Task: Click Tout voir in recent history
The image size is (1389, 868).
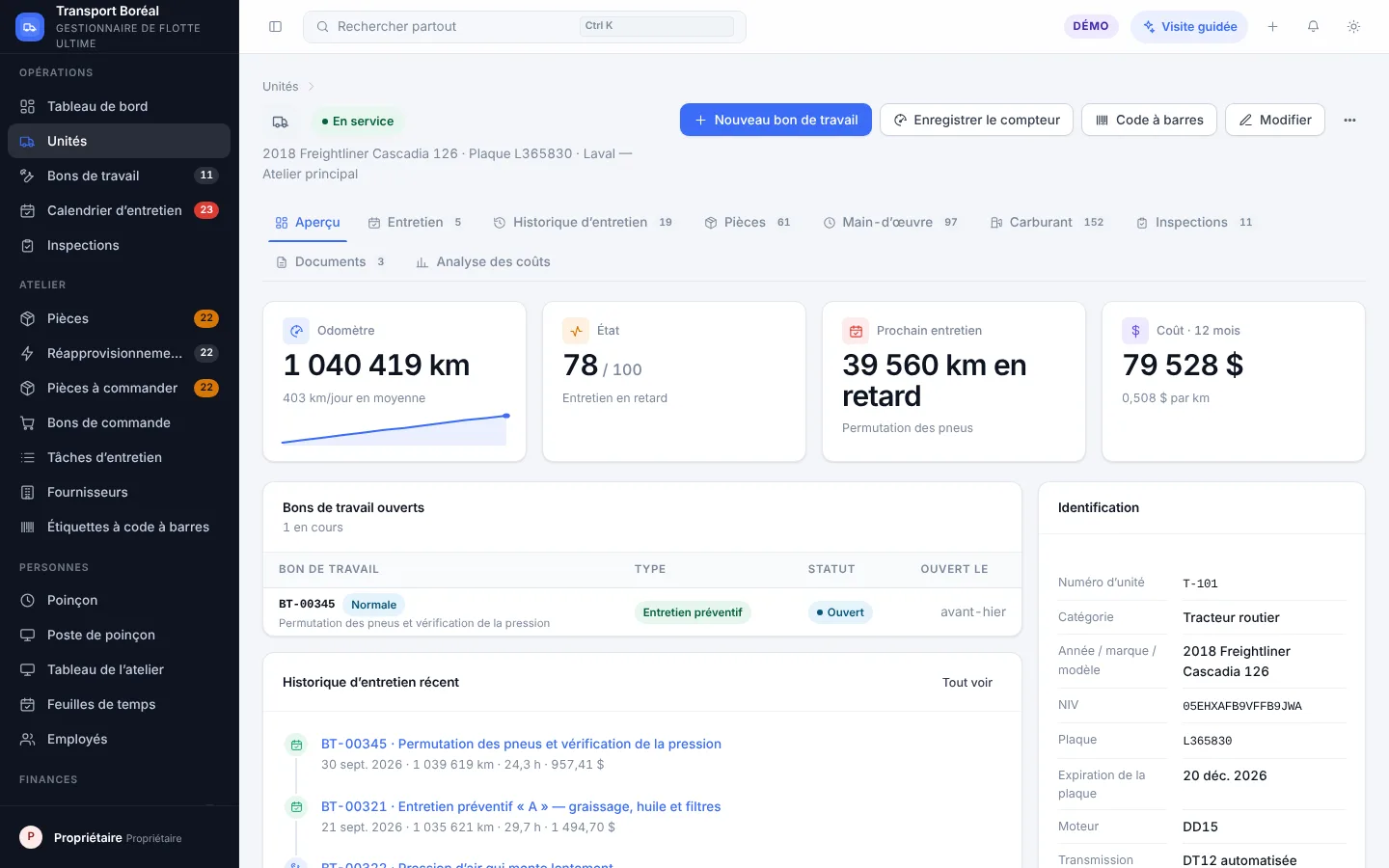Action: (x=967, y=683)
